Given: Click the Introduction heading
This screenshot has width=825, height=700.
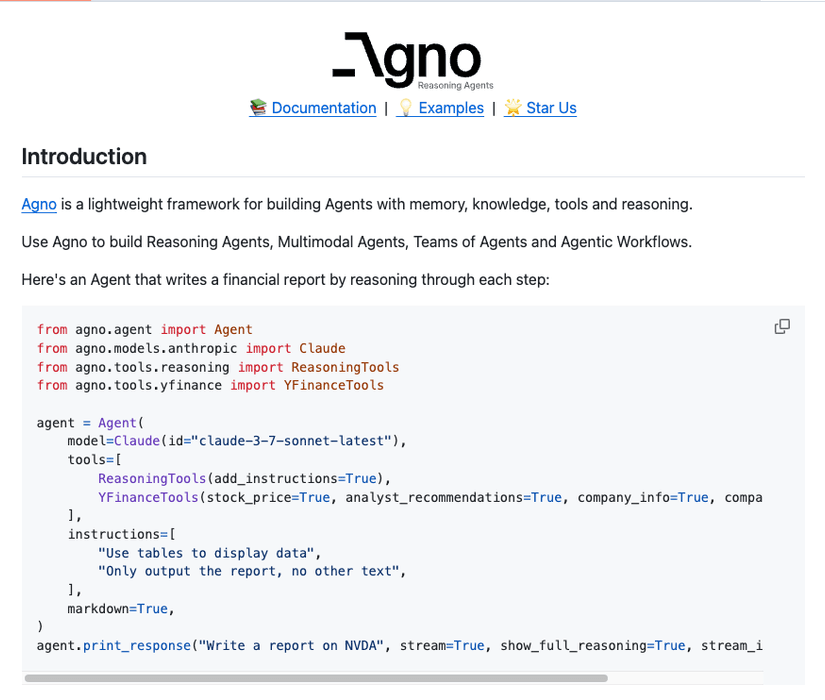Looking at the screenshot, I should (x=84, y=157).
